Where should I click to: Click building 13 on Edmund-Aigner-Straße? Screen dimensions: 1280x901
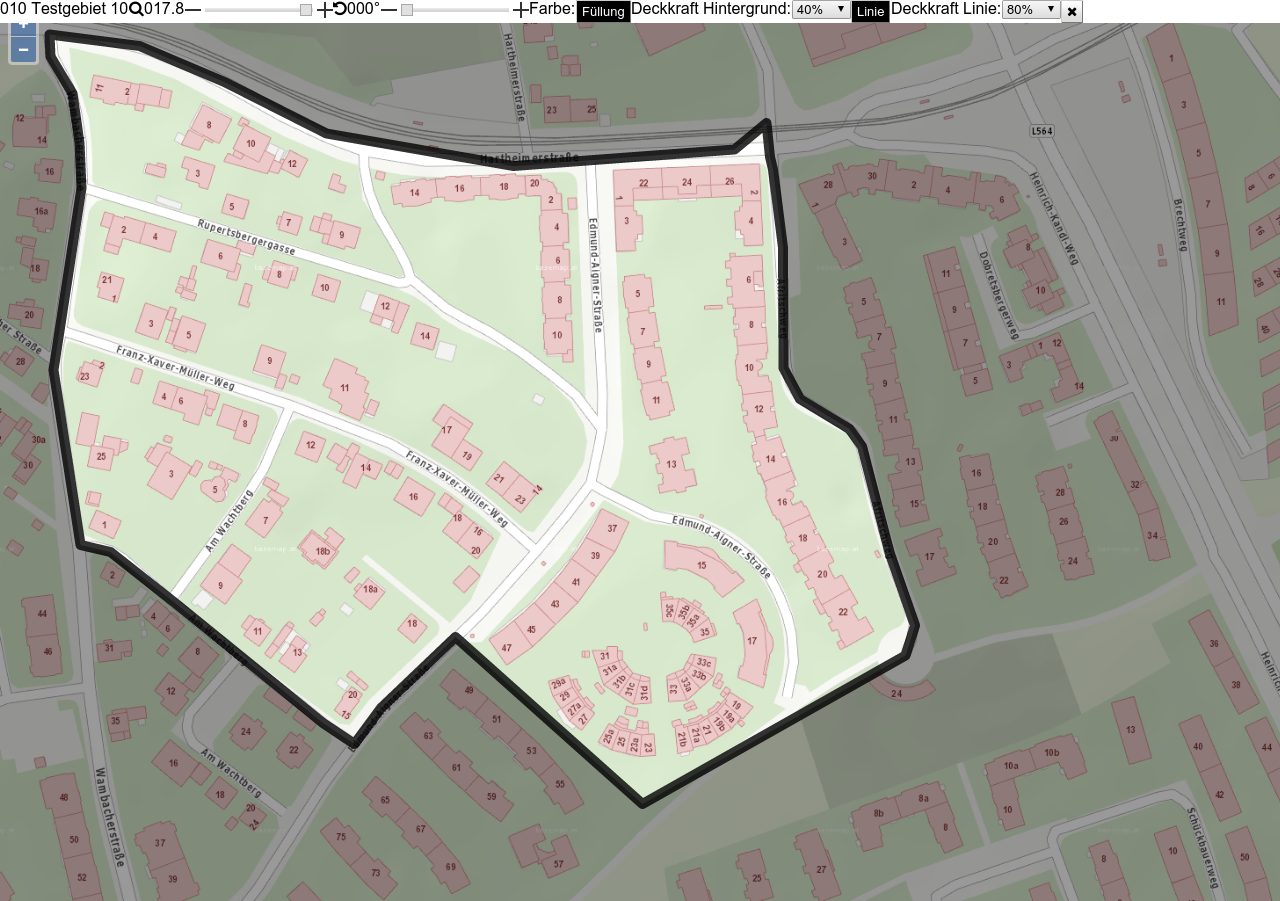click(672, 465)
